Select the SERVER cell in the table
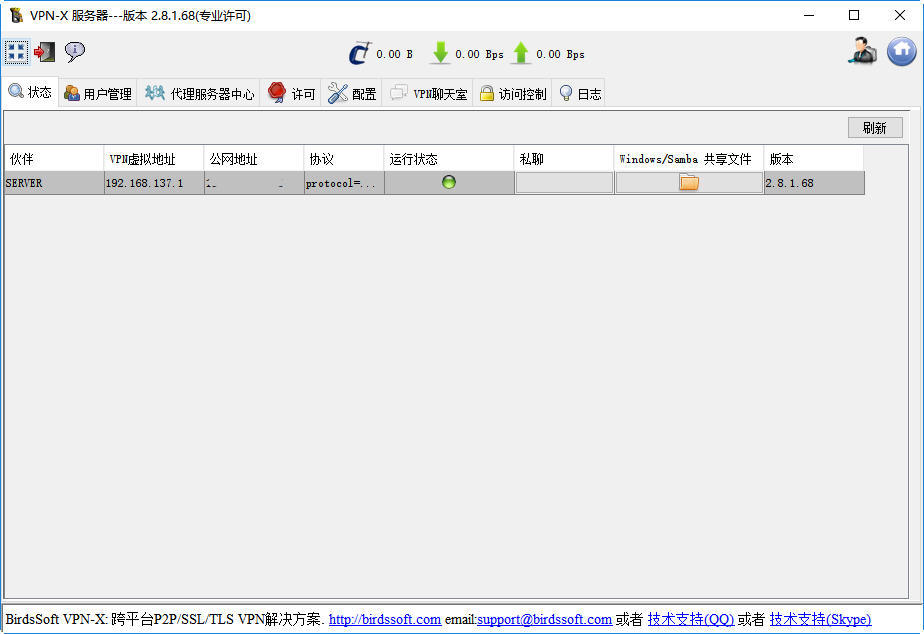Screen dimensions: 924x634 (x=54, y=183)
